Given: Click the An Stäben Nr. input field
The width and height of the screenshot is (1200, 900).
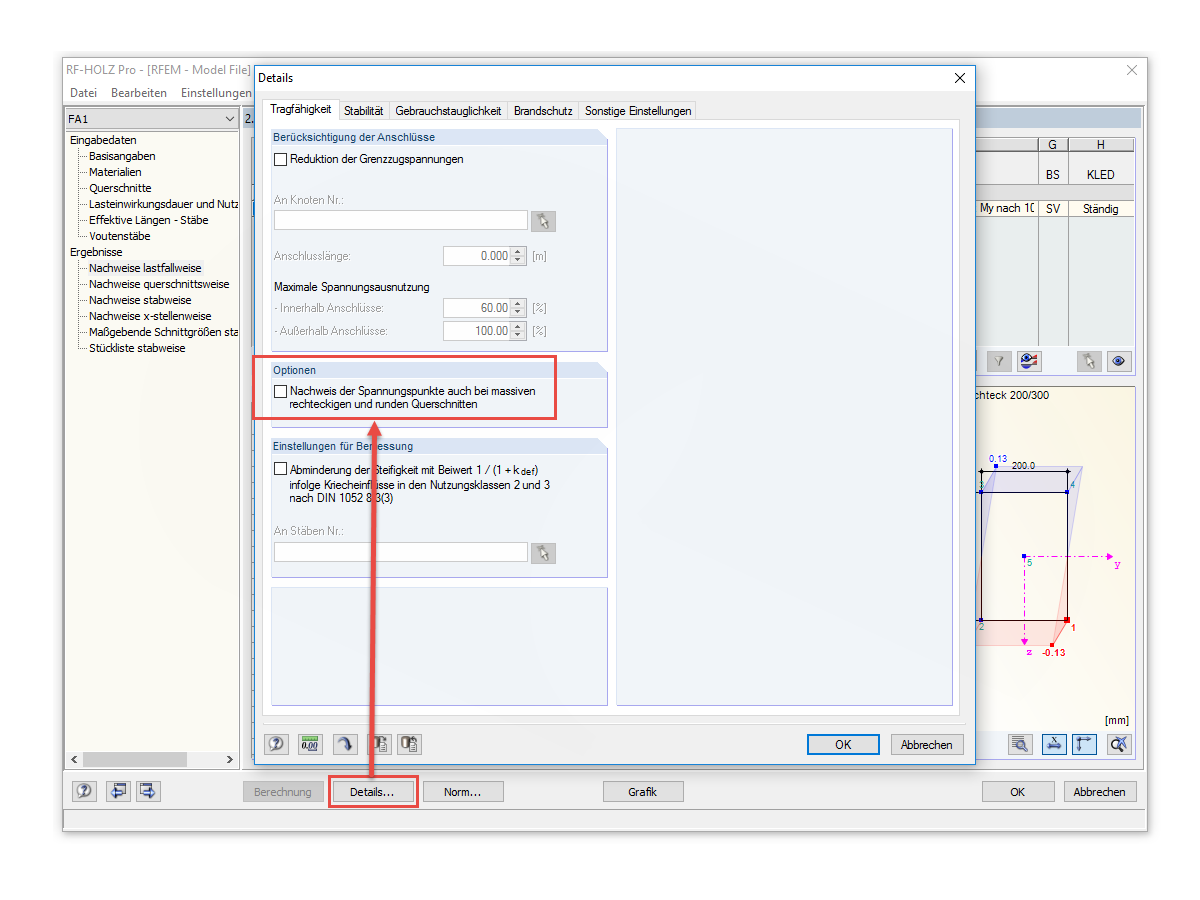Looking at the screenshot, I should [x=401, y=552].
